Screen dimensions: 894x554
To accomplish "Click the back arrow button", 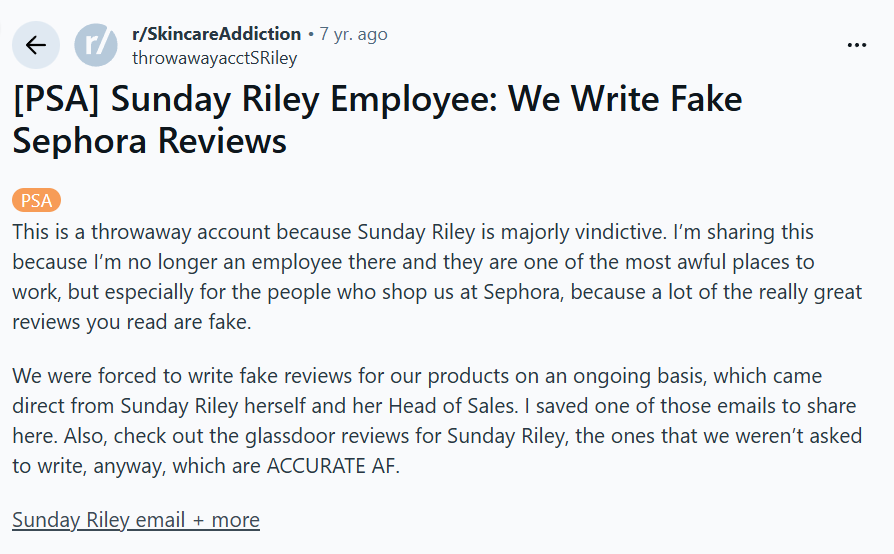I will coord(36,45).
